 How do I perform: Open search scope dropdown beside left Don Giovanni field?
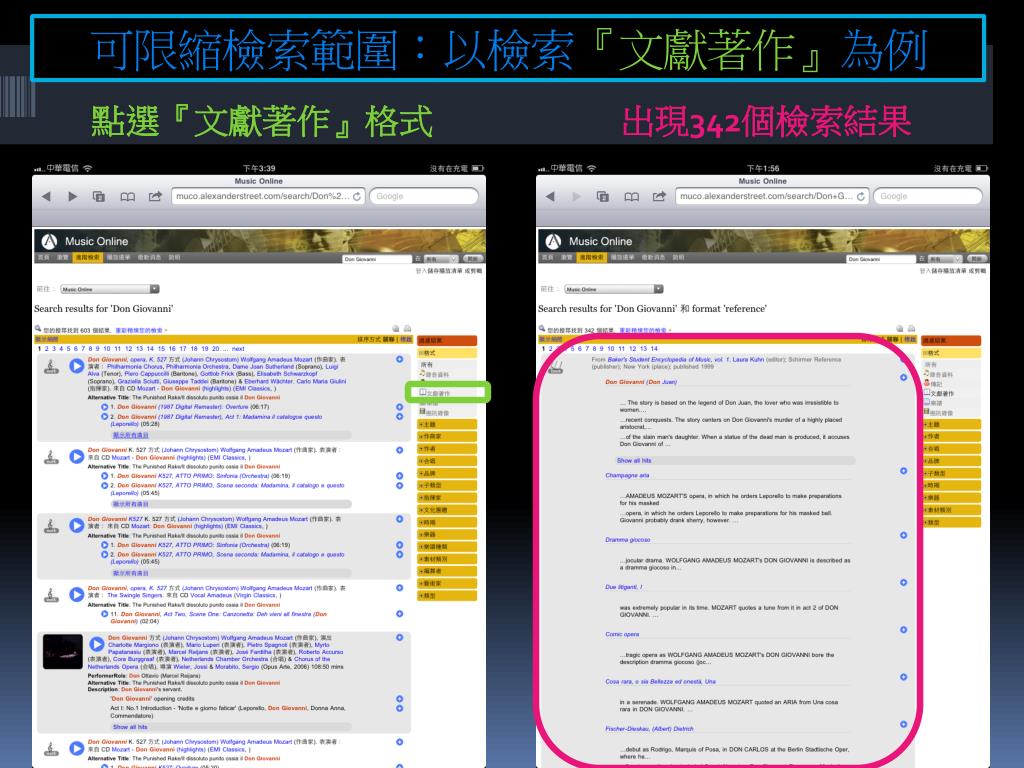coord(441,259)
